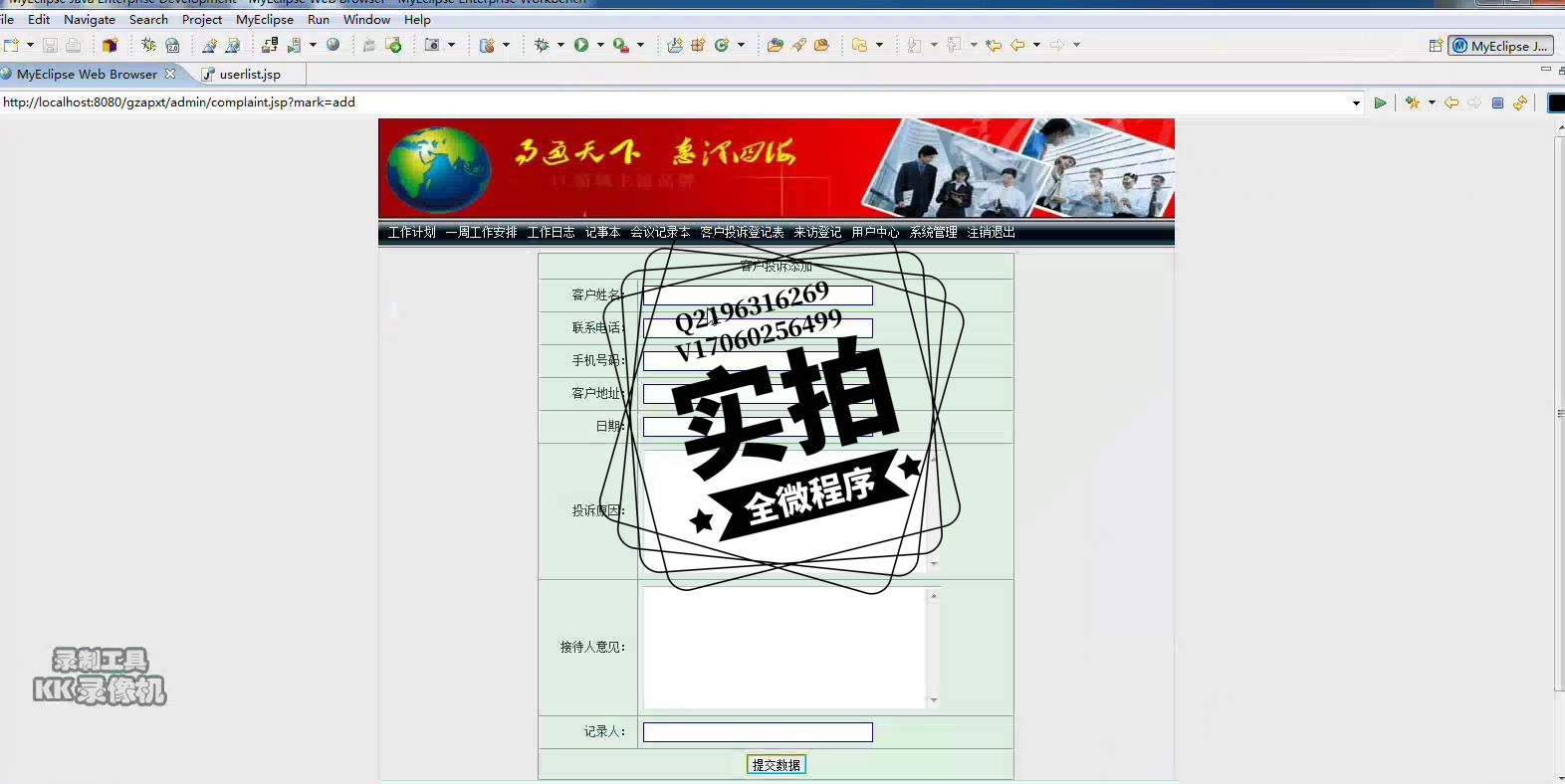Expand the toolbar Back history dropdown
1565x784 pixels.
1036,45
